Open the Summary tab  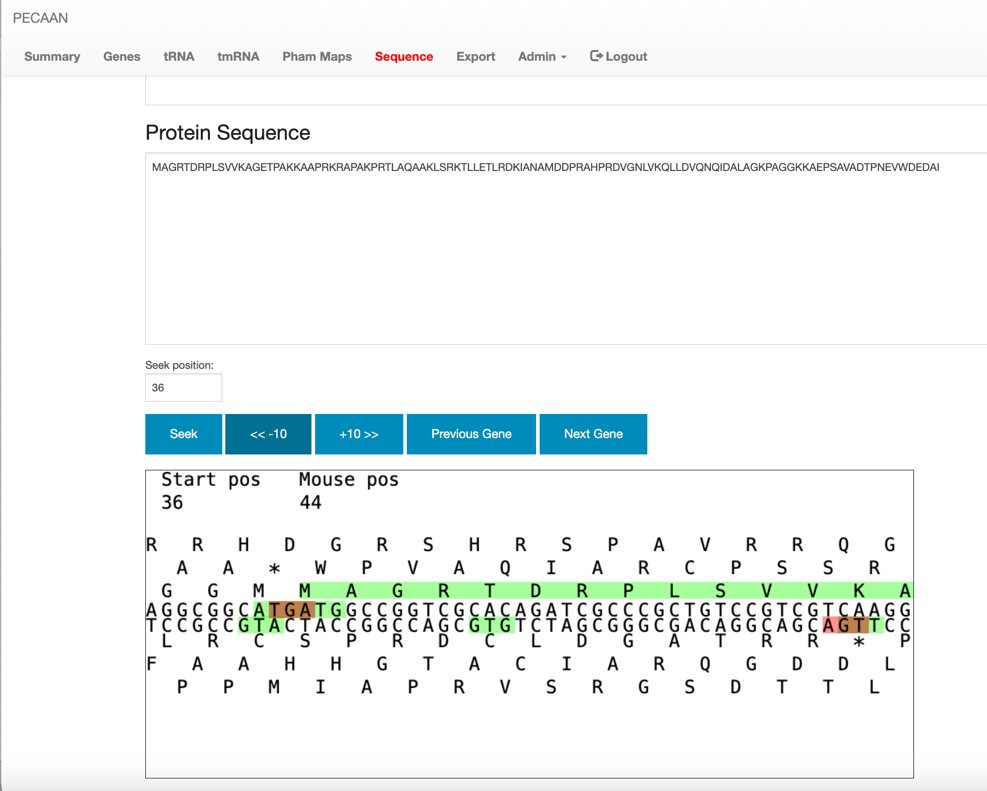click(x=52, y=57)
